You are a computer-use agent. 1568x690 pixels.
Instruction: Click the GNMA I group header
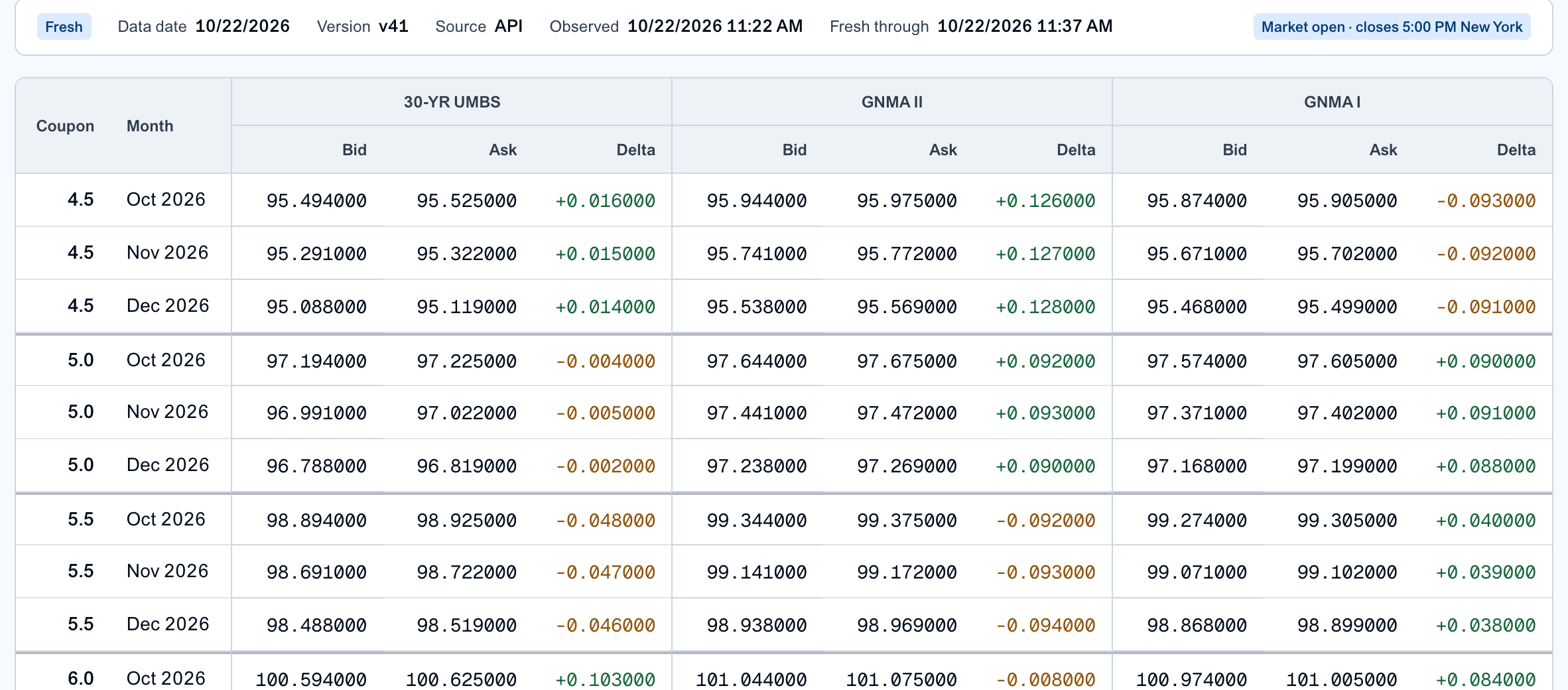[x=1332, y=102]
